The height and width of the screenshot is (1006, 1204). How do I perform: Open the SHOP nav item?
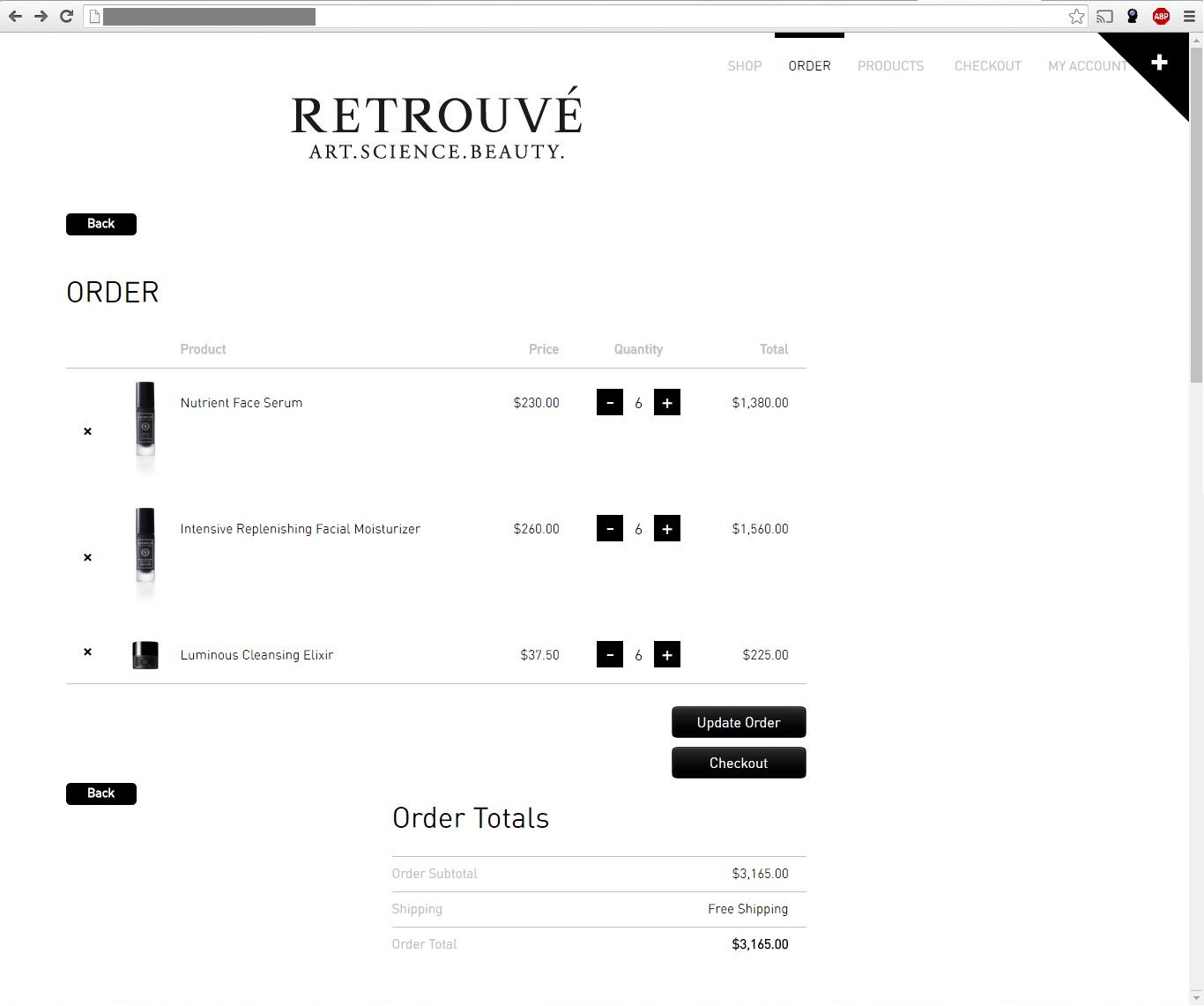[x=745, y=66]
